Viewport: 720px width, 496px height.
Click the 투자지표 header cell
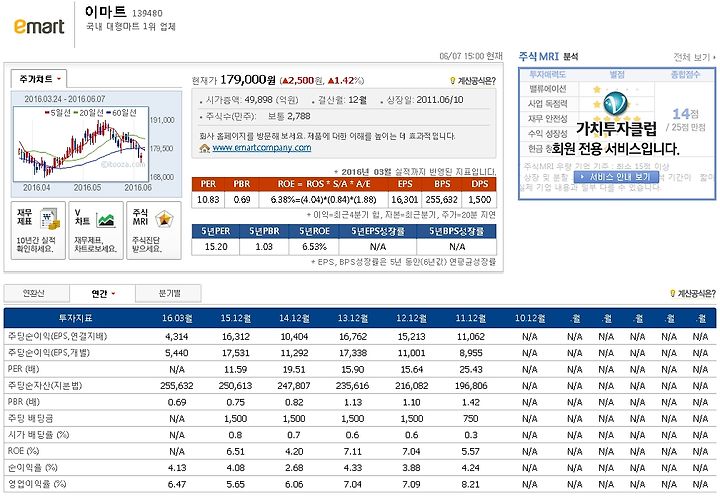[x=76, y=318]
